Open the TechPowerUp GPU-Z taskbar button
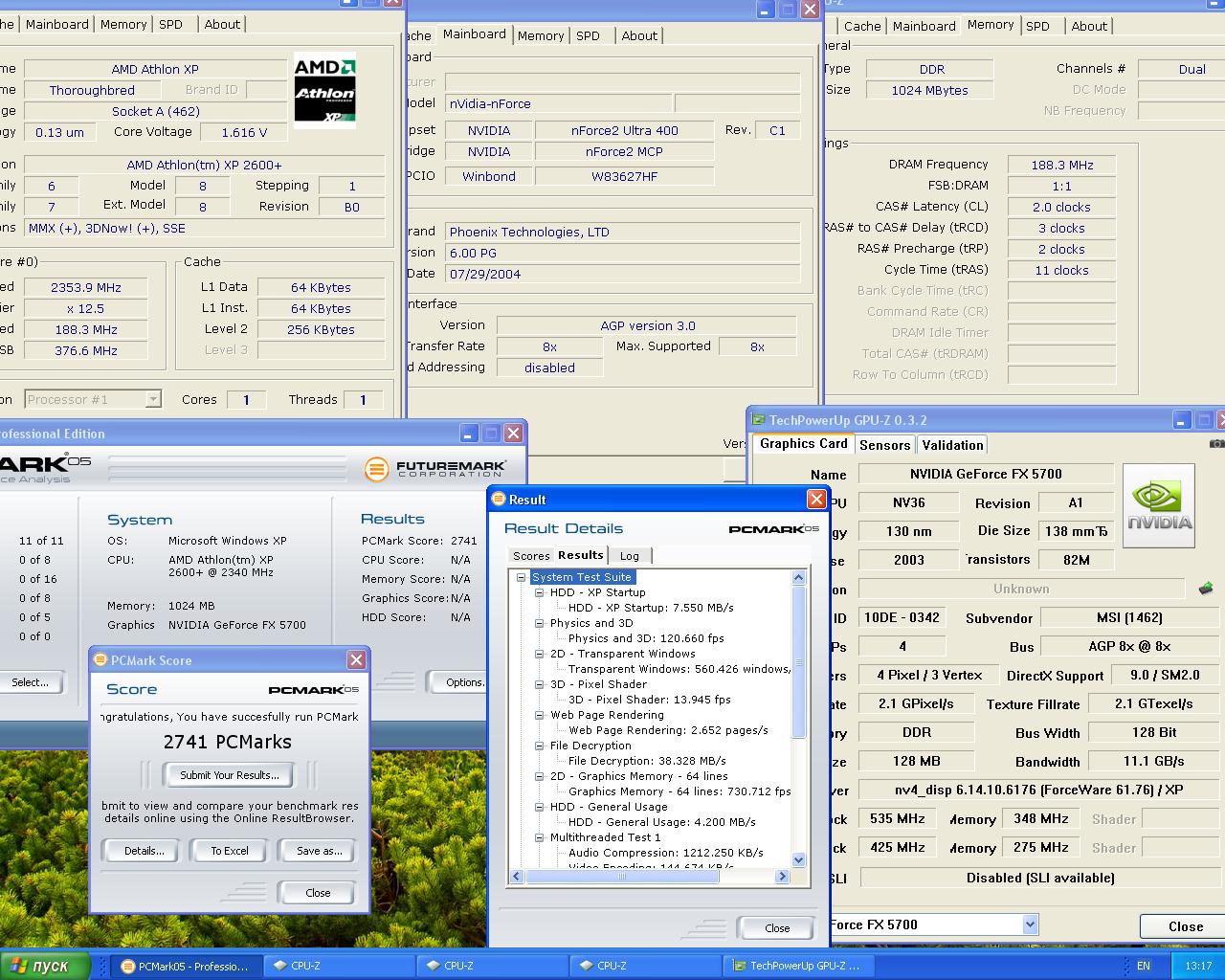The width and height of the screenshot is (1225, 980). click(x=797, y=966)
